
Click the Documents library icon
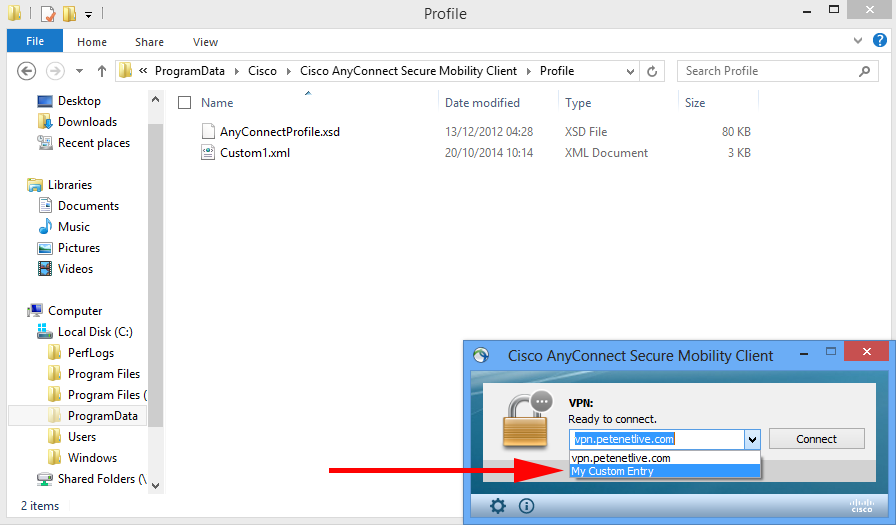click(x=45, y=206)
